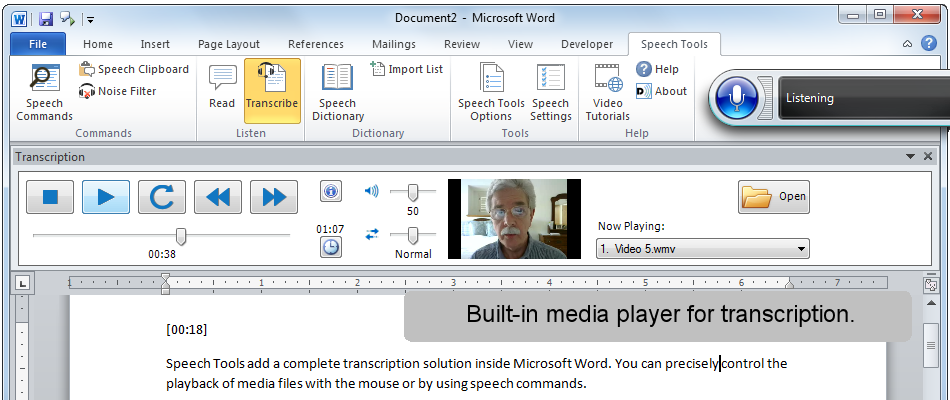
Task: Play the transcription media
Action: coord(106,197)
